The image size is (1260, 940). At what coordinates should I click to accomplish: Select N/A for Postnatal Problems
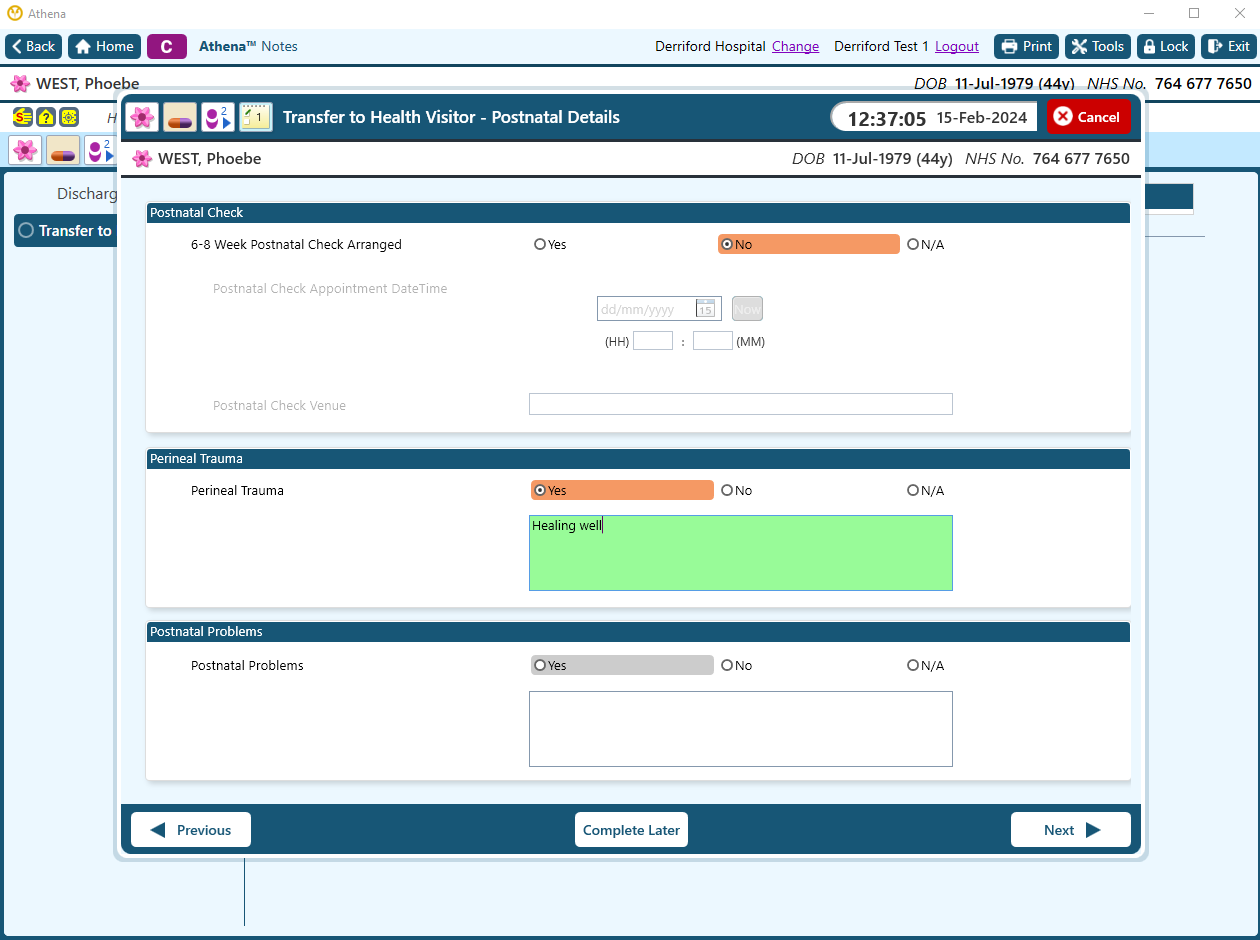[925, 665]
